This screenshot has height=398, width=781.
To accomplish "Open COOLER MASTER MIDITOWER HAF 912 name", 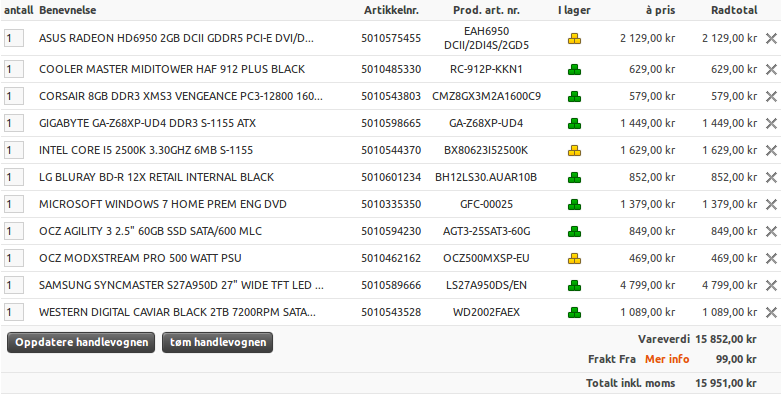I will [x=172, y=69].
